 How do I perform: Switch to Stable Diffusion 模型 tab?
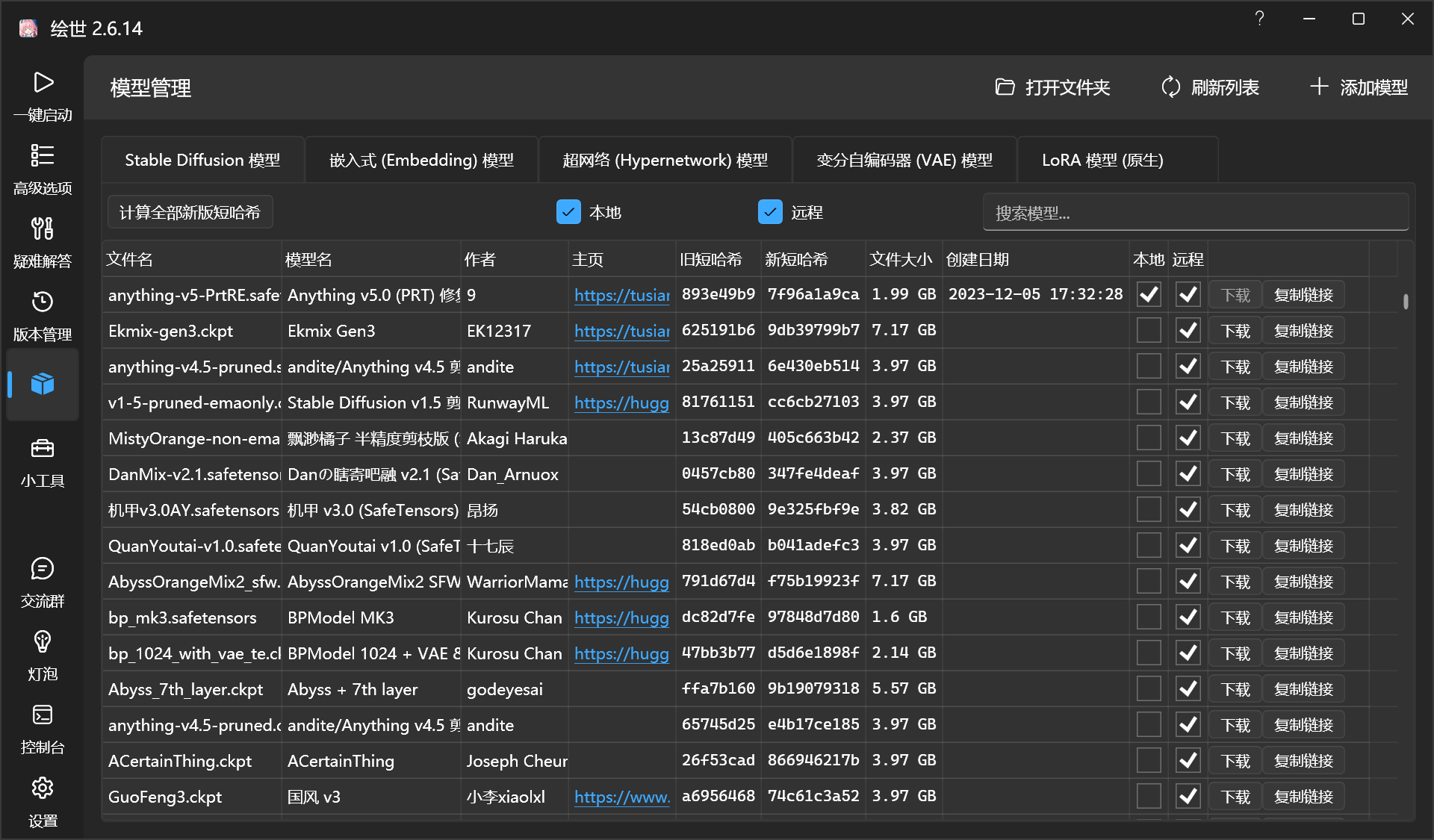(x=202, y=160)
